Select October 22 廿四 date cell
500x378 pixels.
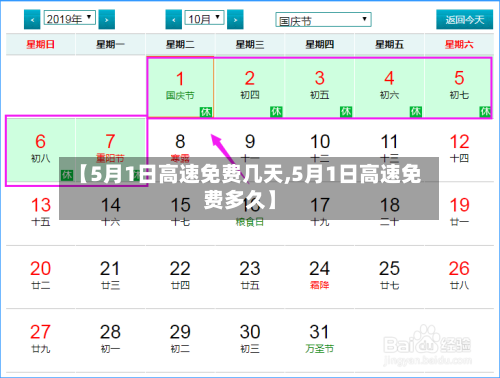point(180,277)
